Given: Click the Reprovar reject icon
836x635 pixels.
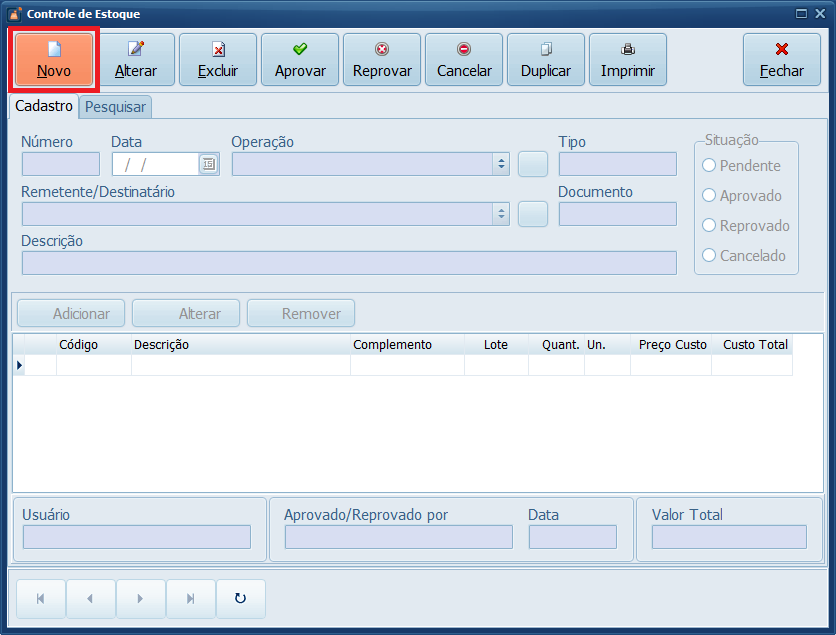Looking at the screenshot, I should [x=382, y=49].
